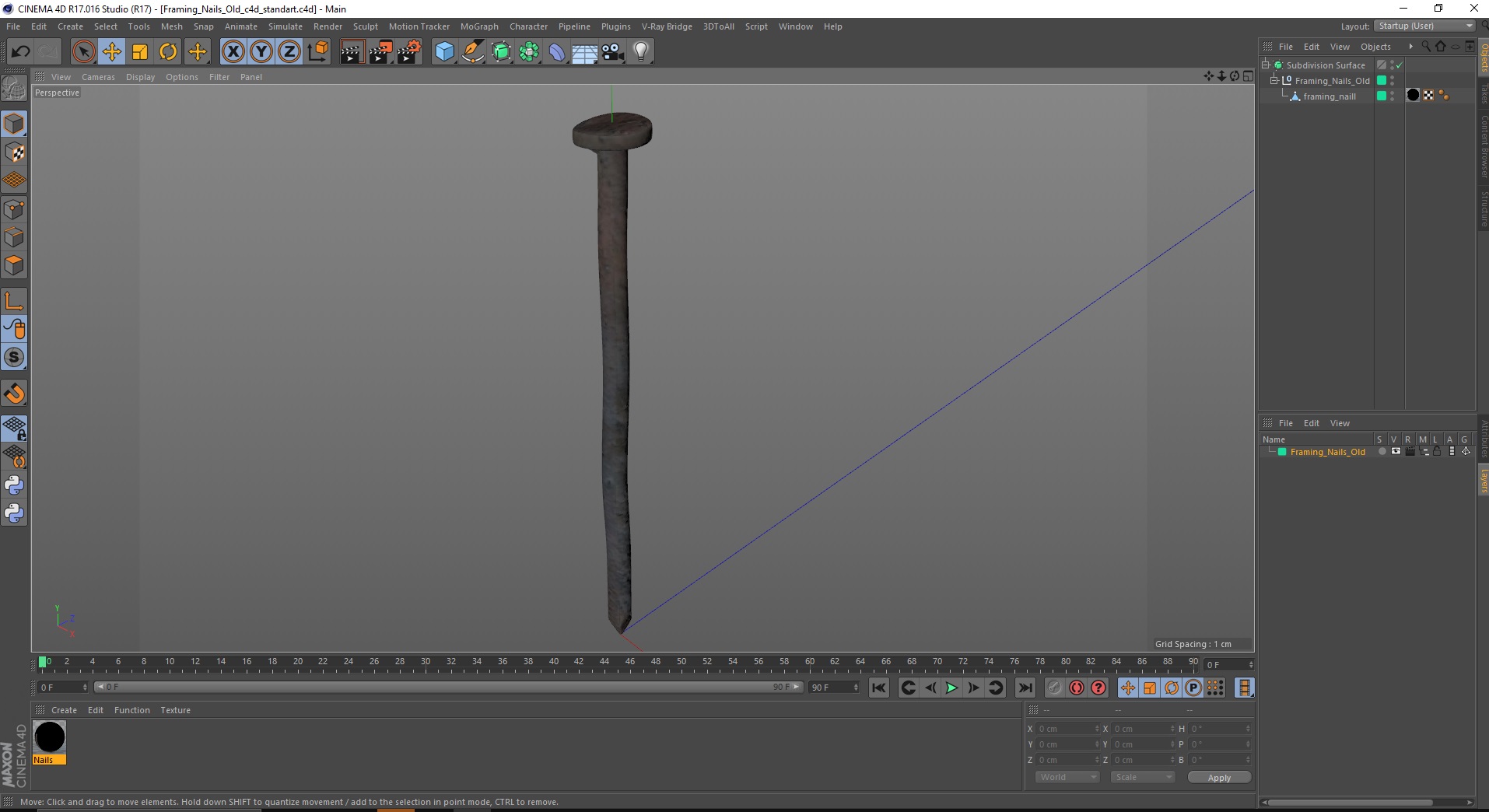This screenshot has height=812, width=1489.
Task: Click the upper Python script icon
Action: 14,485
